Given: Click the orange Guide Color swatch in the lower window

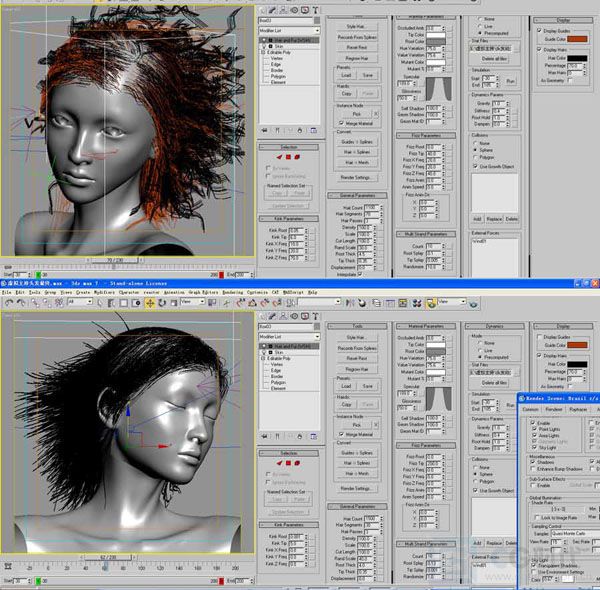Looking at the screenshot, I should pyautogui.click(x=577, y=345).
